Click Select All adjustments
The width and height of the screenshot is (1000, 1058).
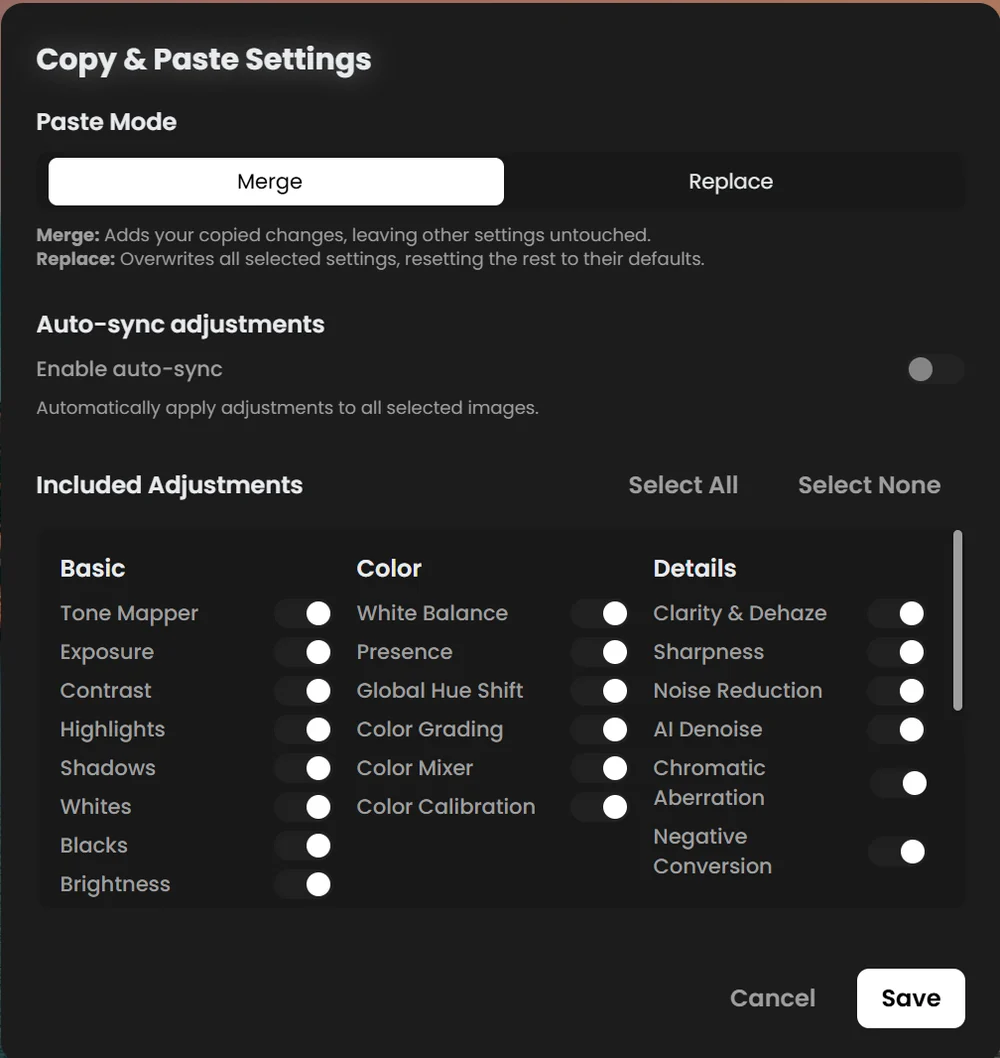click(683, 485)
